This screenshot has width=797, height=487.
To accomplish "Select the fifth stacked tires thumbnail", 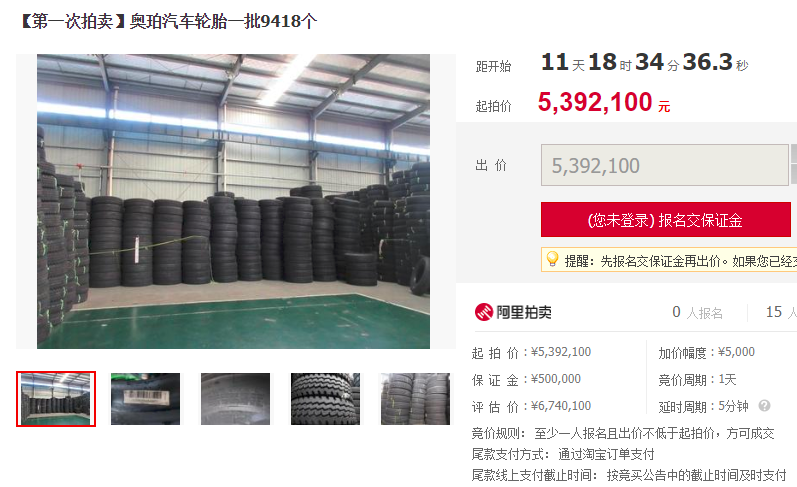I will click(x=415, y=399).
